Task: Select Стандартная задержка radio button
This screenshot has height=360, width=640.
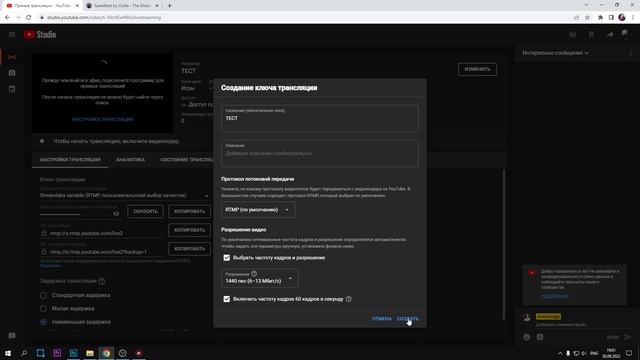Action: 43,295
